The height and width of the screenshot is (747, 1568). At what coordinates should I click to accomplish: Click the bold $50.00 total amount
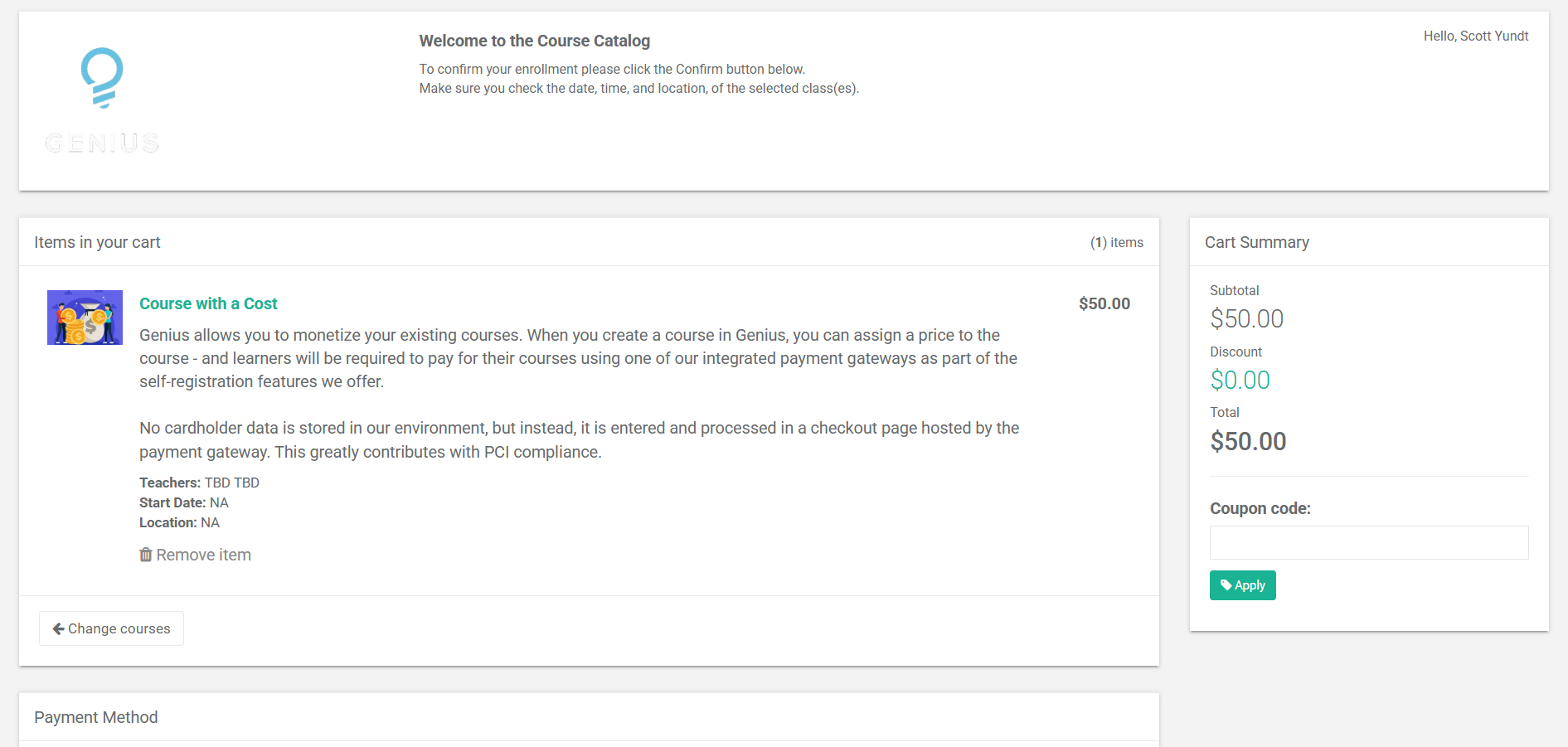click(1248, 441)
